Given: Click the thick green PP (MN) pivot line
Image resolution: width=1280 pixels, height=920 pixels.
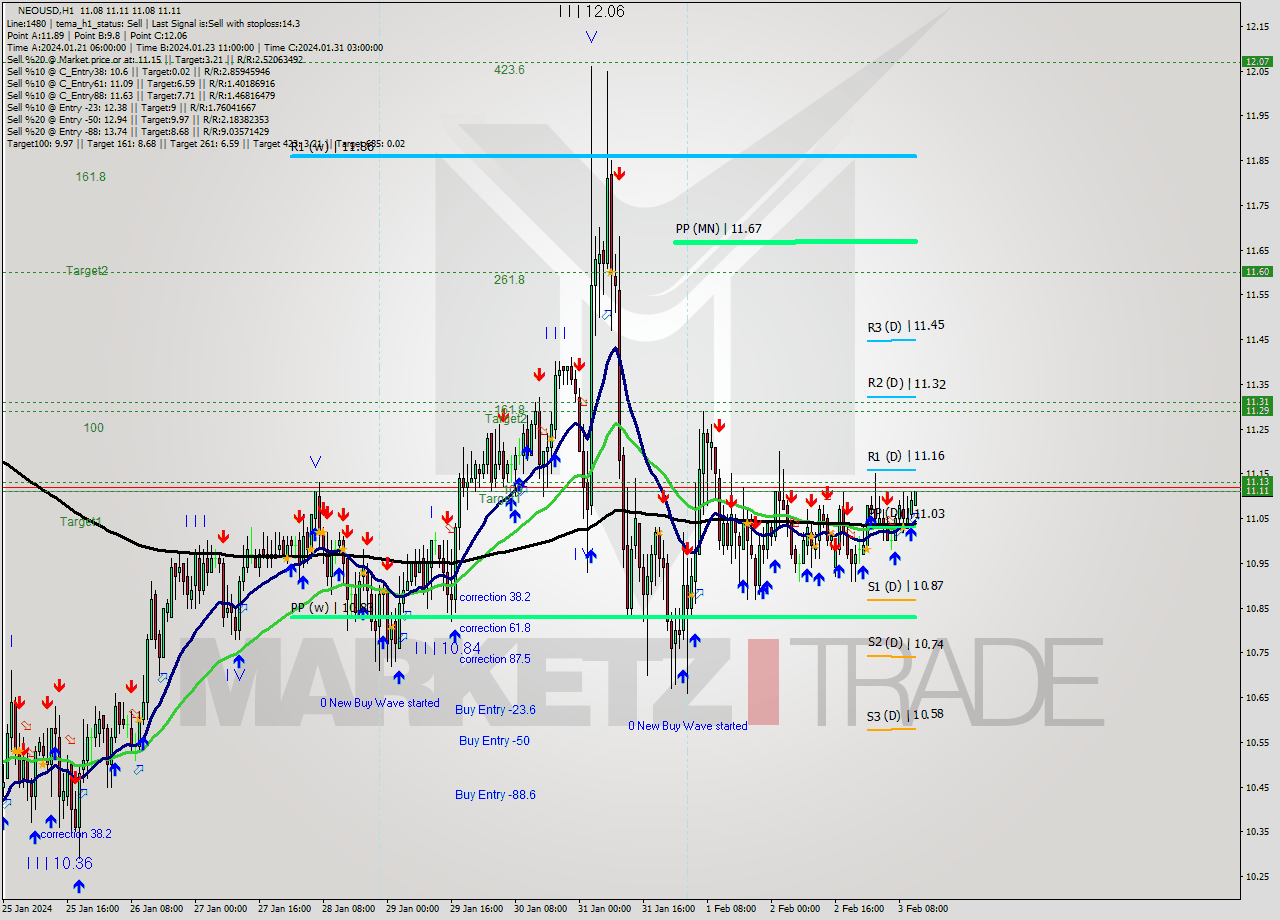Looking at the screenshot, I should (796, 241).
